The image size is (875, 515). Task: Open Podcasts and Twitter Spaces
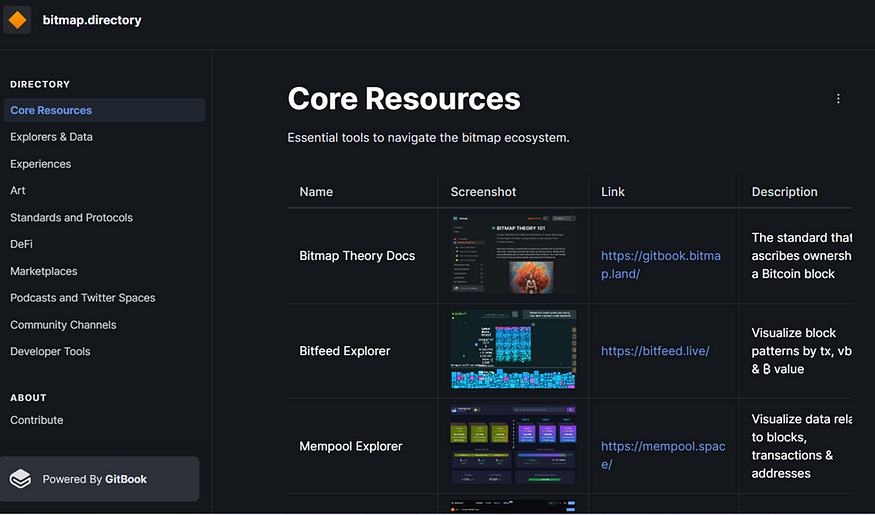[x=83, y=297]
